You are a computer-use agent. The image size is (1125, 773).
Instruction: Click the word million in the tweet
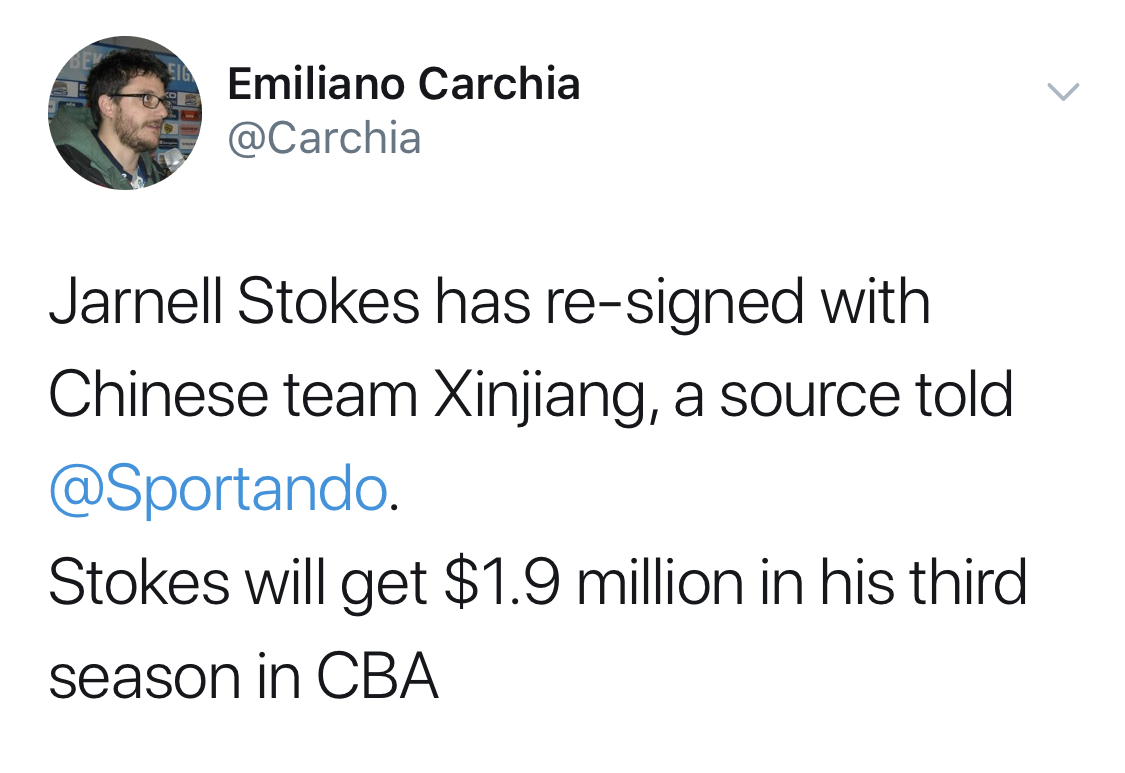(x=659, y=582)
